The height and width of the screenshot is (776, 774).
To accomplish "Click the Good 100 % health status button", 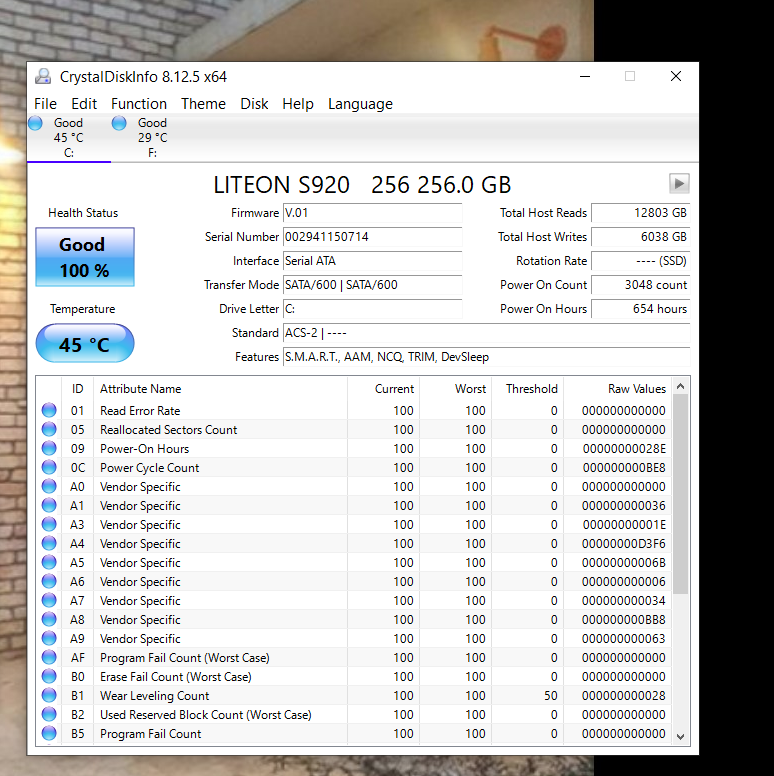I will pyautogui.click(x=85, y=257).
